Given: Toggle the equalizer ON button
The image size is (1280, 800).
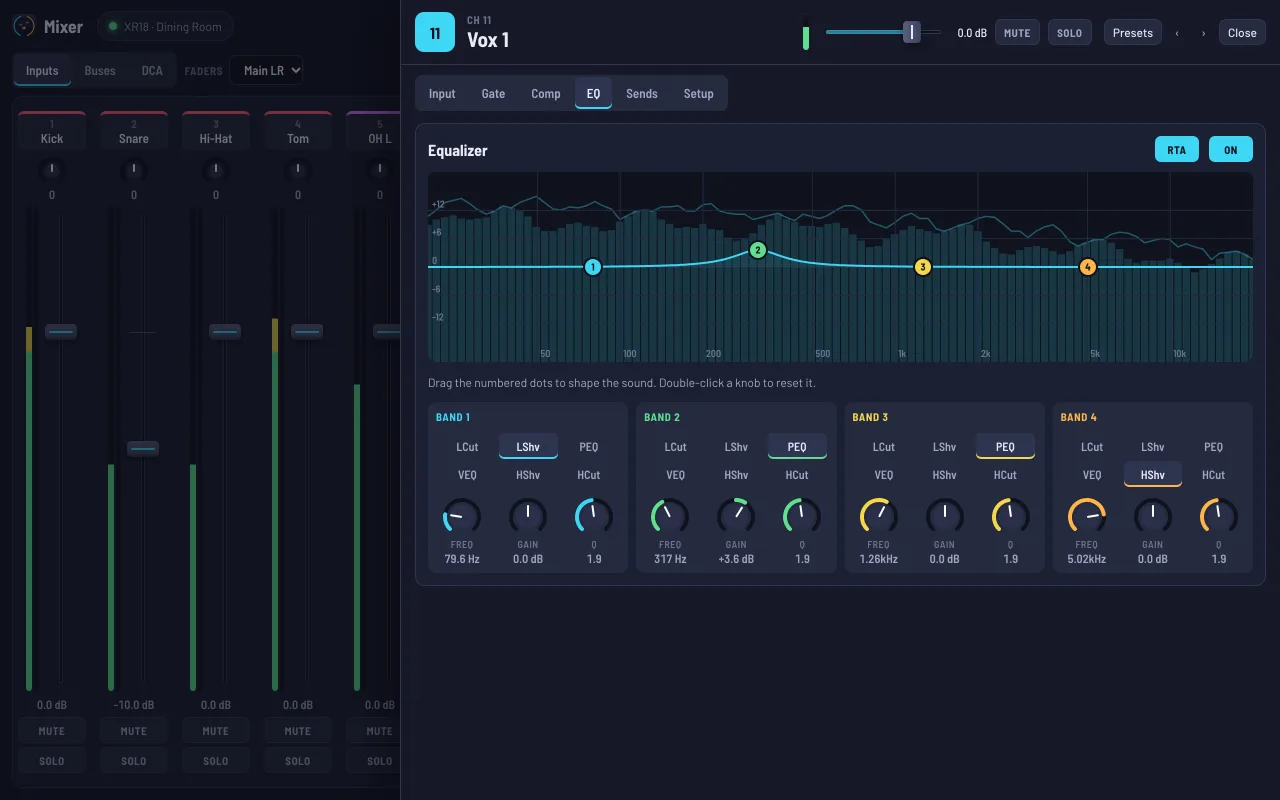Looking at the screenshot, I should click(x=1230, y=150).
